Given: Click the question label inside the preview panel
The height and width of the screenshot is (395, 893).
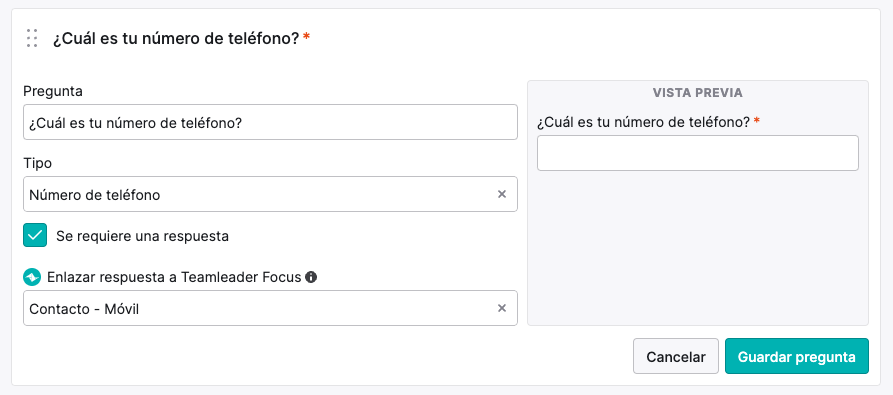Looking at the screenshot, I should (644, 122).
